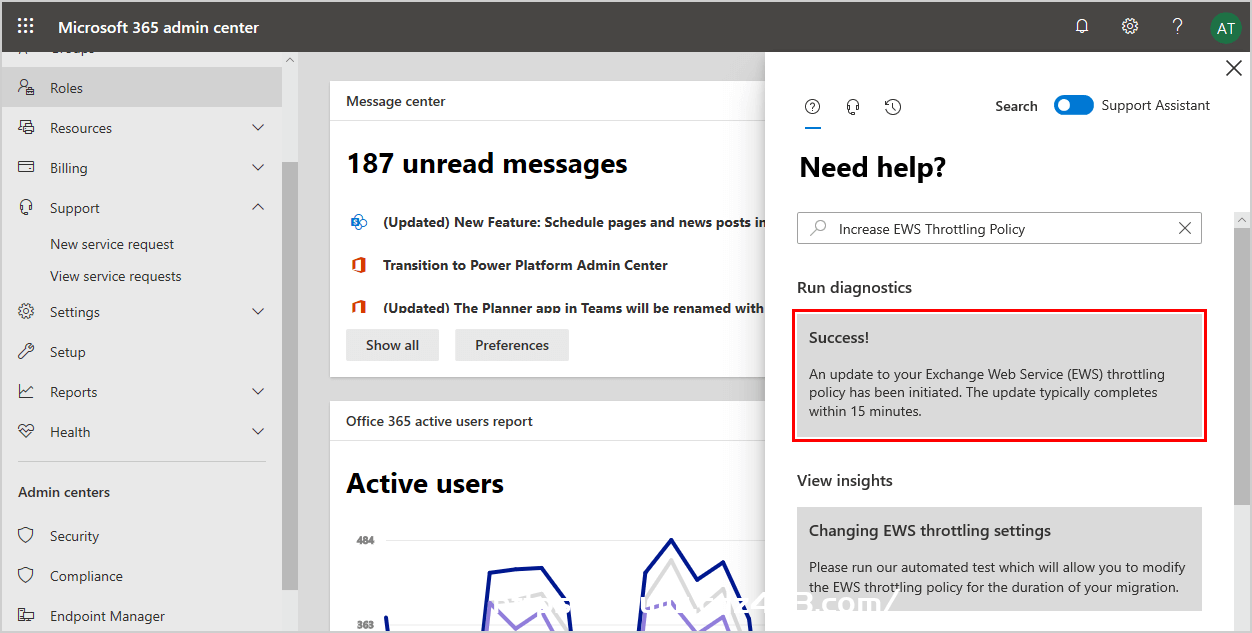The width and height of the screenshot is (1252, 633).
Task: Open View service requests
Action: click(x=116, y=276)
